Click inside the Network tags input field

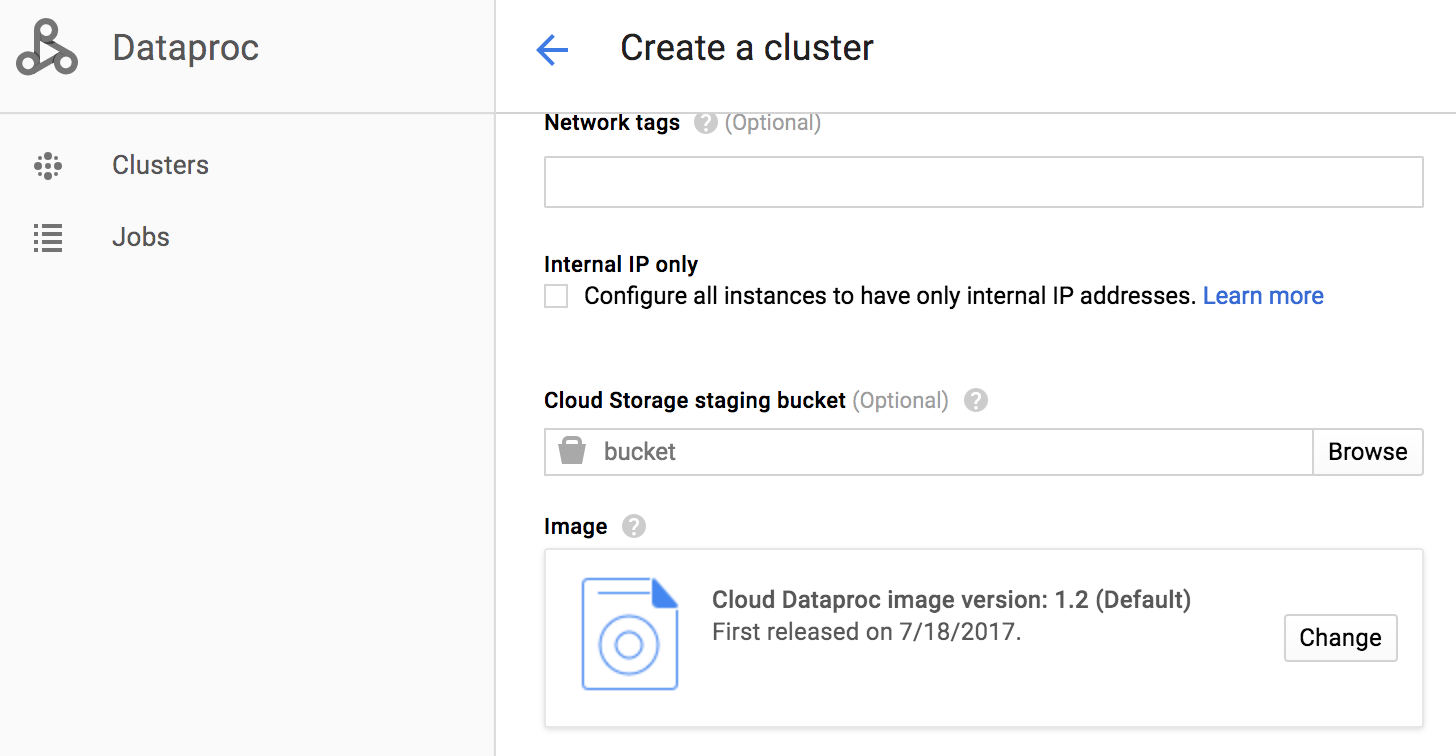983,181
